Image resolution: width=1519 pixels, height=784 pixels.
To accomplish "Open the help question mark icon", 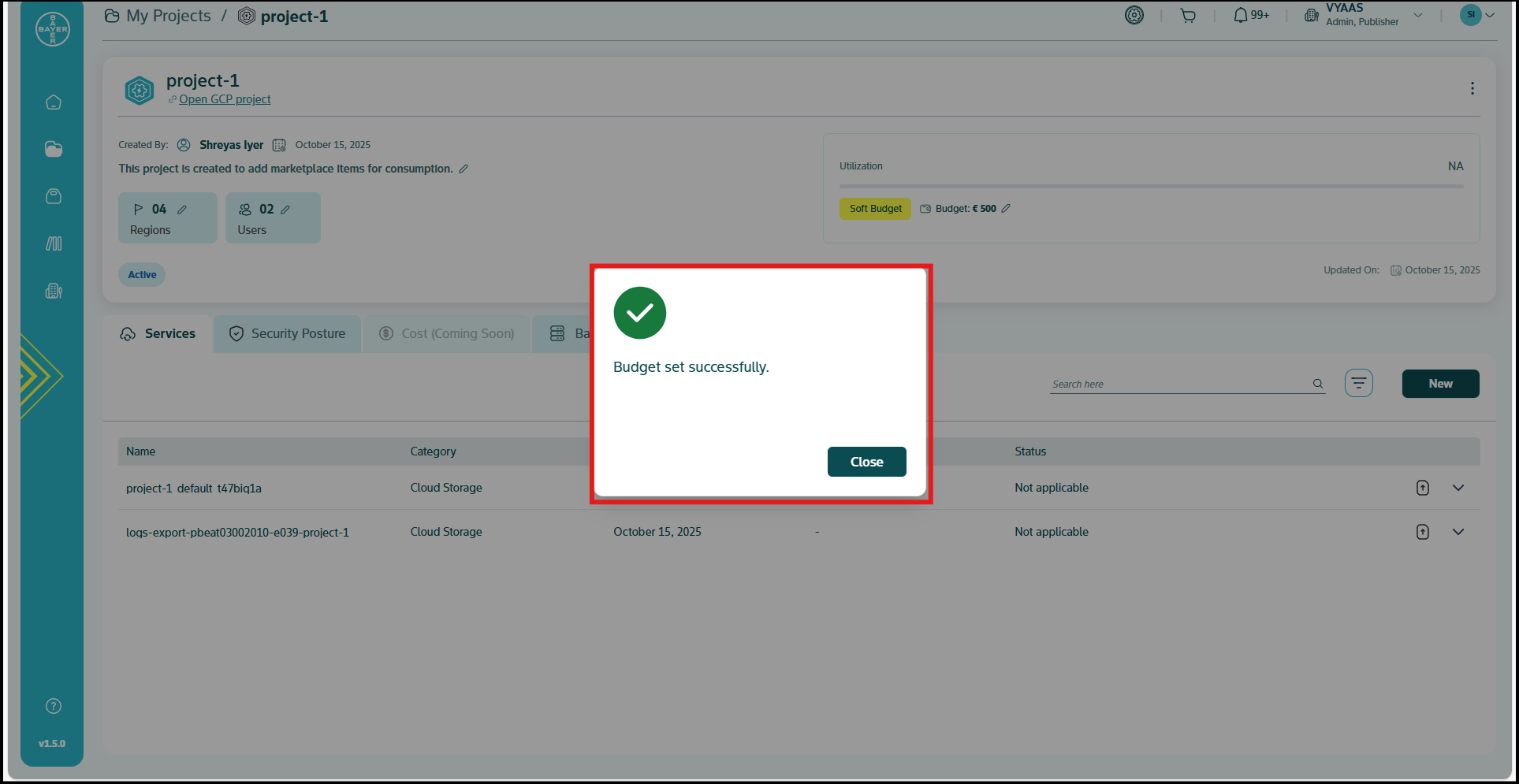I will point(54,706).
